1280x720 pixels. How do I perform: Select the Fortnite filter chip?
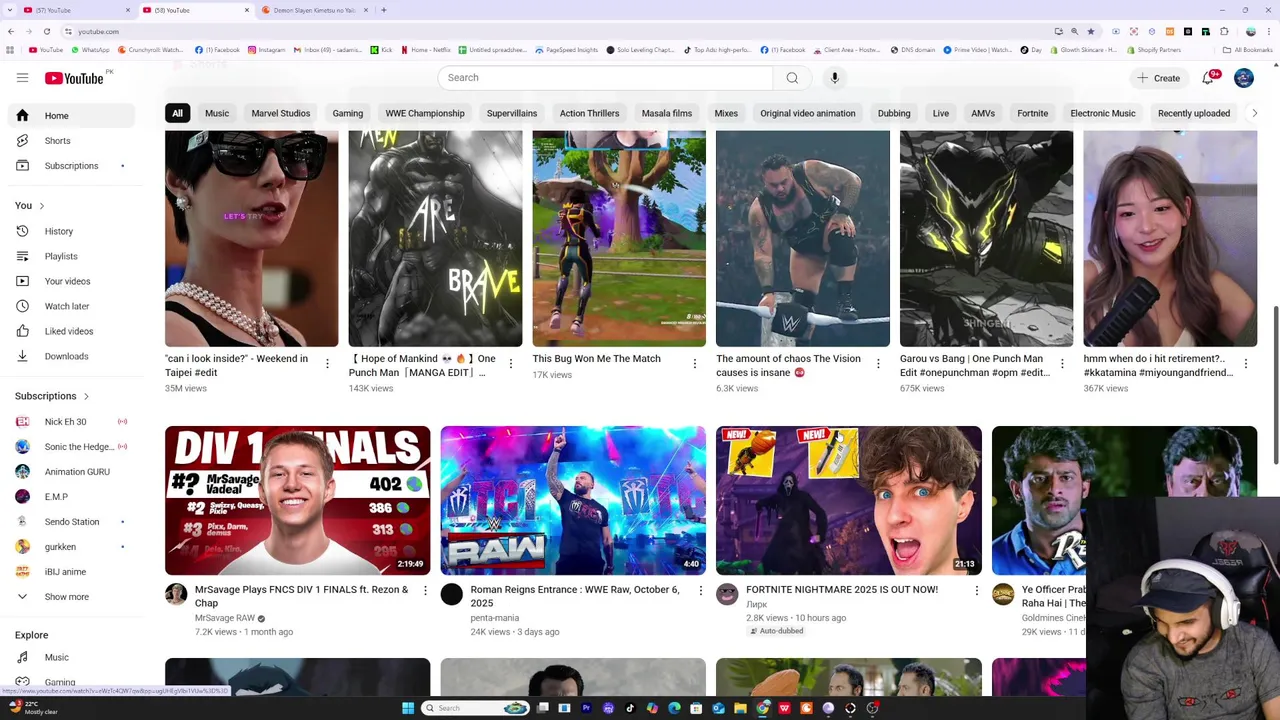click(x=1033, y=113)
